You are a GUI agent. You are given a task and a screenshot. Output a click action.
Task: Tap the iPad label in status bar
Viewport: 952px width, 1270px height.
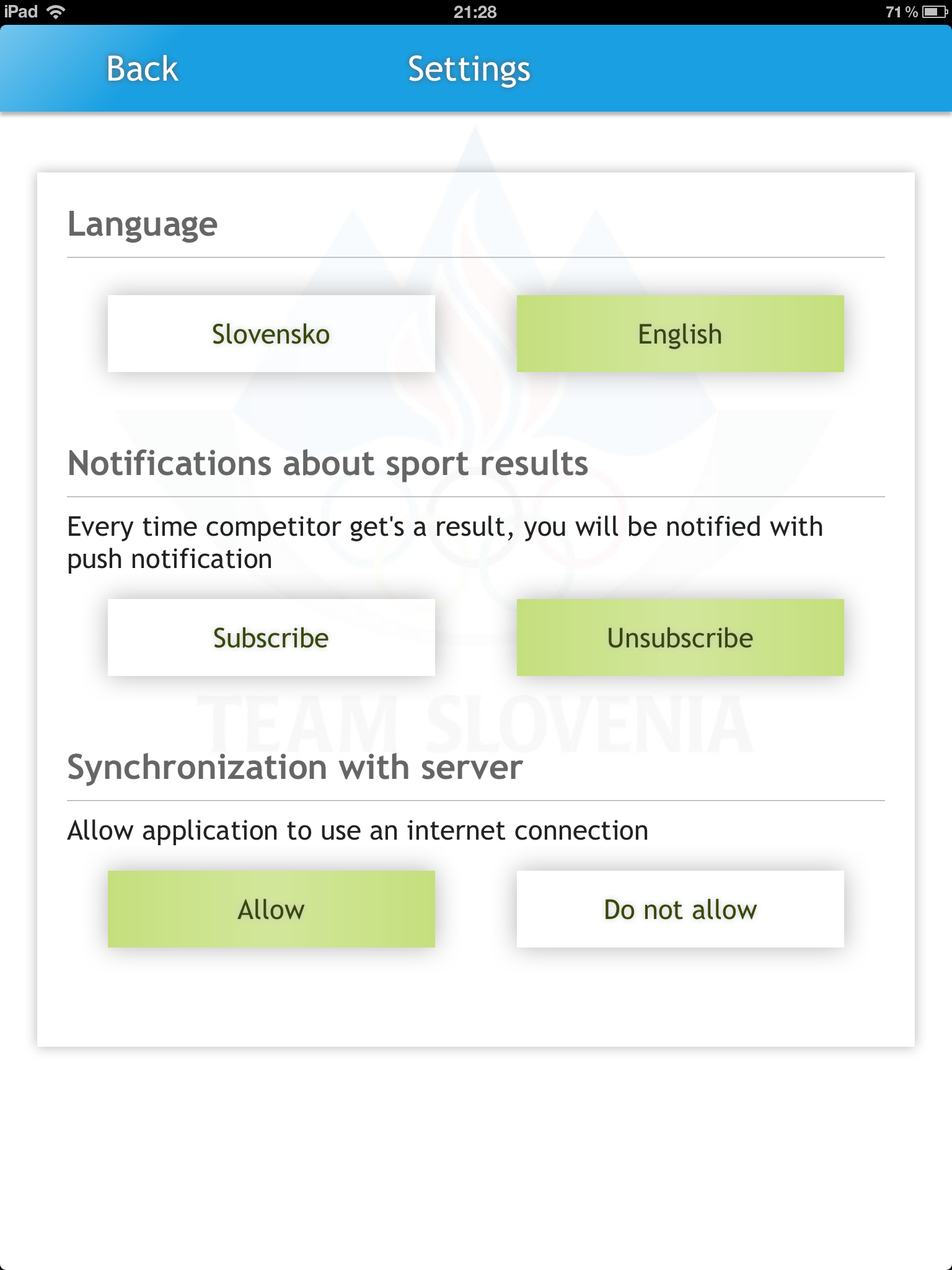click(x=21, y=12)
